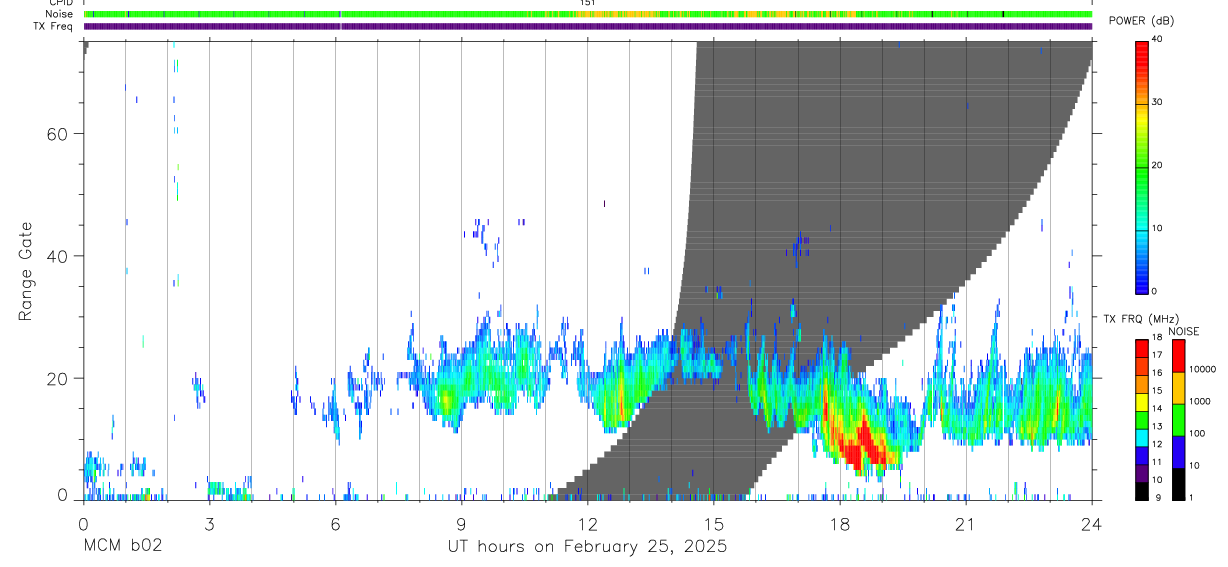1228x567 pixels.
Task: Click the 18 label on TX FRQ scale
Action: [x=1156, y=337]
